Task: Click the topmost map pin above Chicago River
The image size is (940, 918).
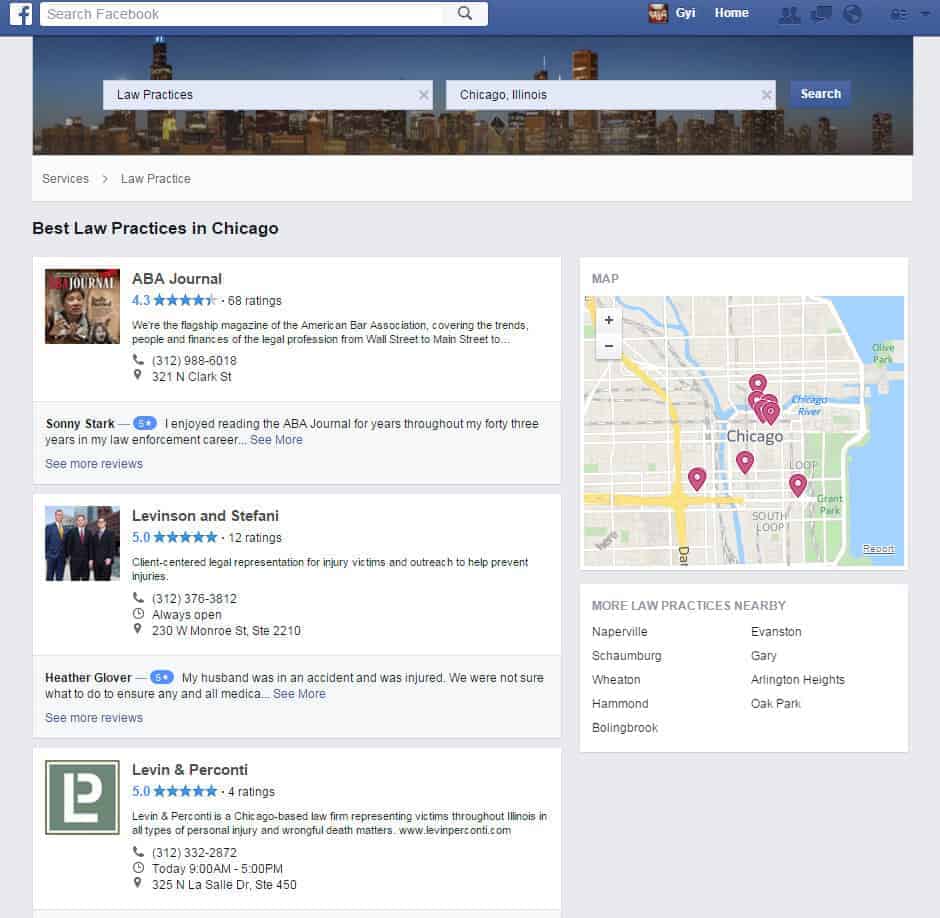Action: tap(758, 384)
